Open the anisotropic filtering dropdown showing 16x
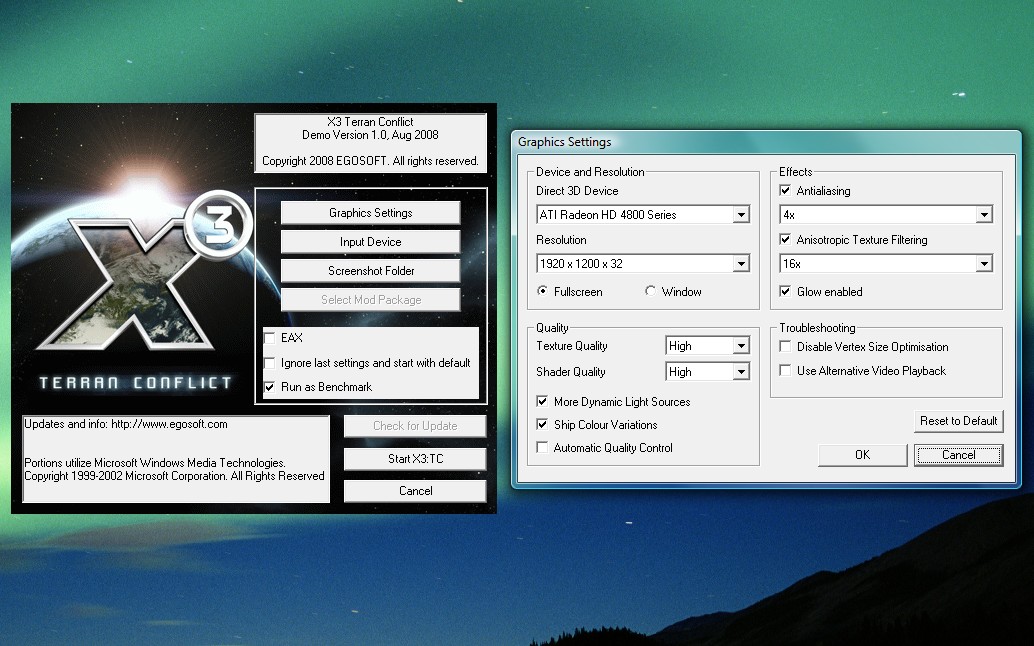1034x646 pixels. click(x=886, y=264)
